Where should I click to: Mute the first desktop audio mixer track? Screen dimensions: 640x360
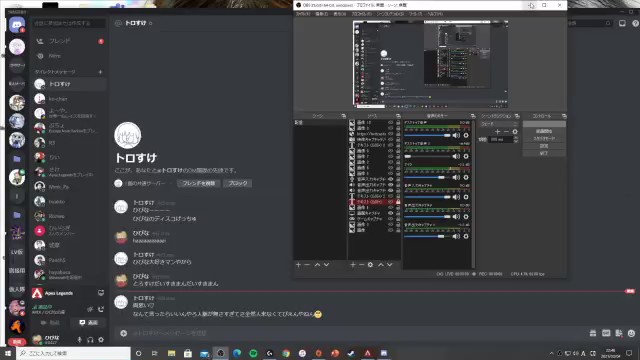(x=456, y=136)
